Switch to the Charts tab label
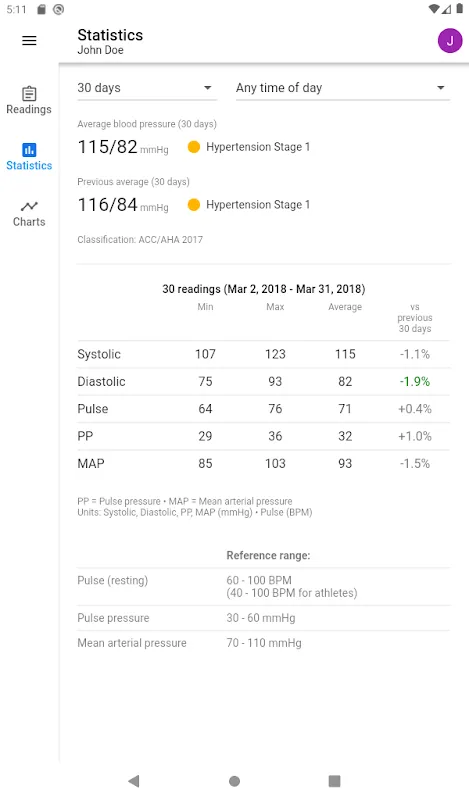Viewport: 469px width, 800px height. 29,222
